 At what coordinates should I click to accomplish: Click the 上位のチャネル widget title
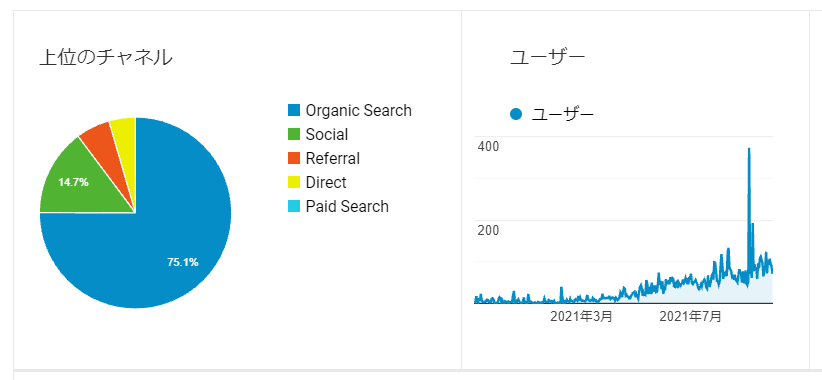(106, 58)
